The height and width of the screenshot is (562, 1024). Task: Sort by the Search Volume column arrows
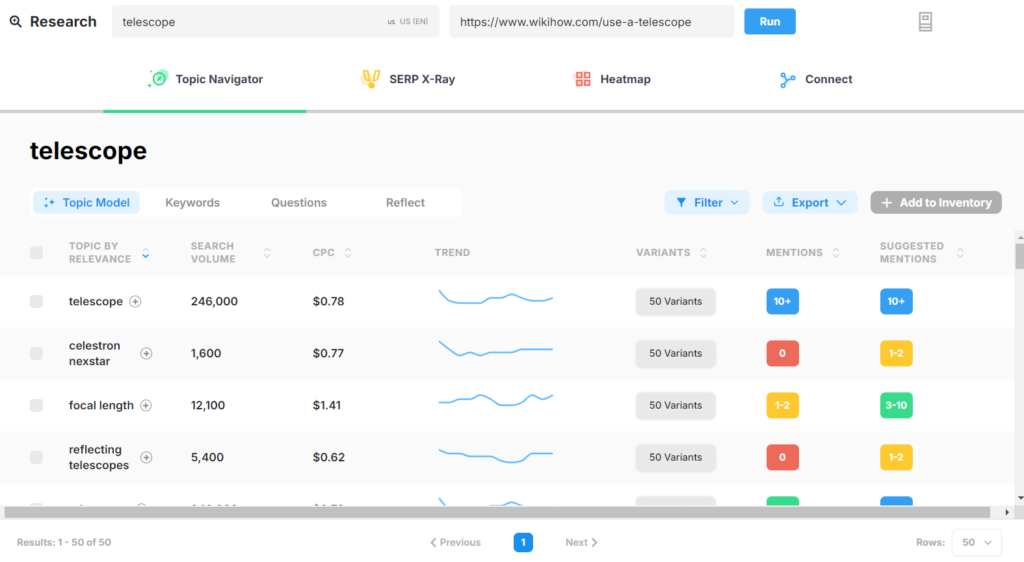(x=267, y=253)
